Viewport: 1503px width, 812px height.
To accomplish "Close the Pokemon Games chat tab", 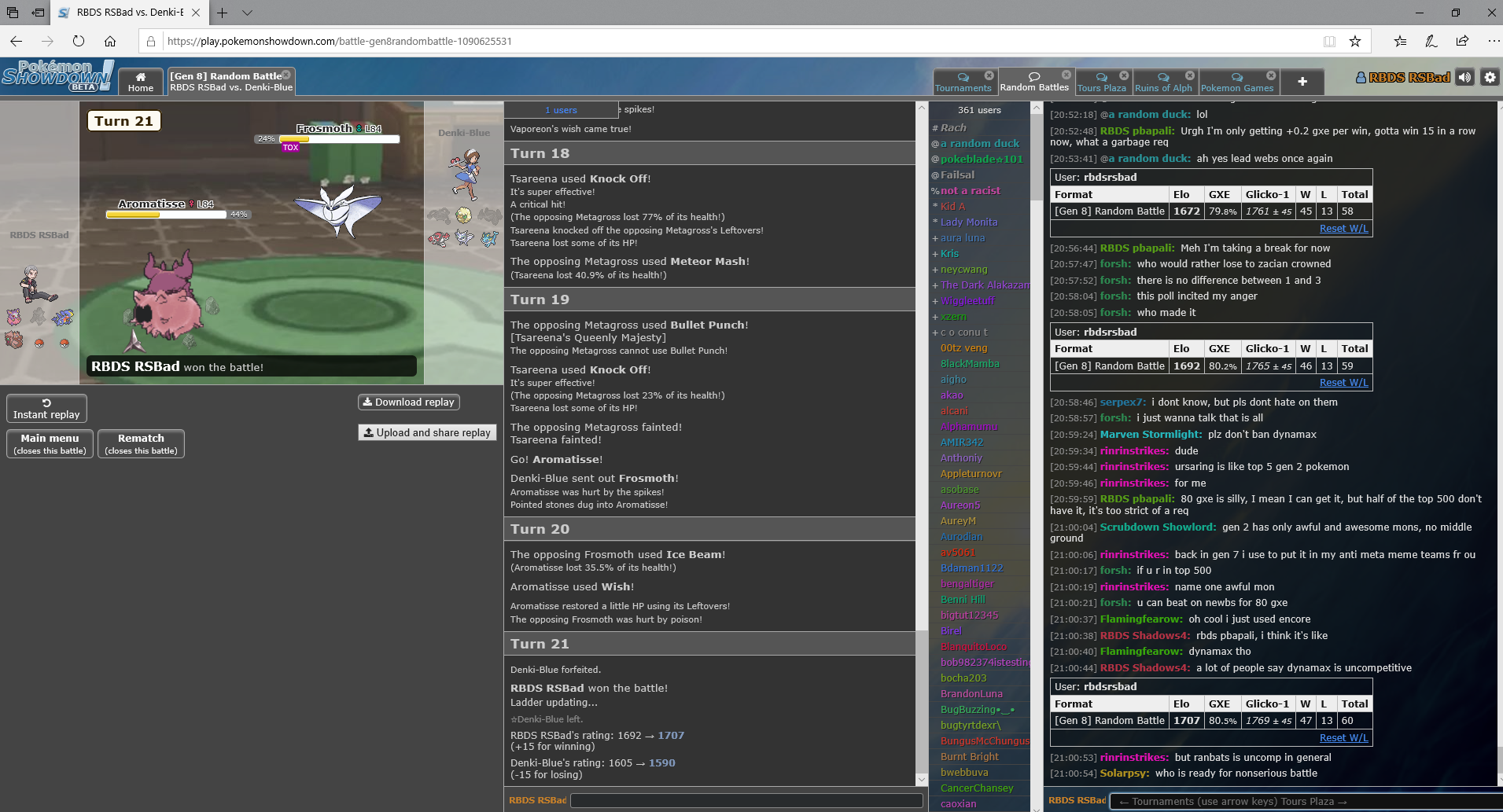I will pos(1272,75).
